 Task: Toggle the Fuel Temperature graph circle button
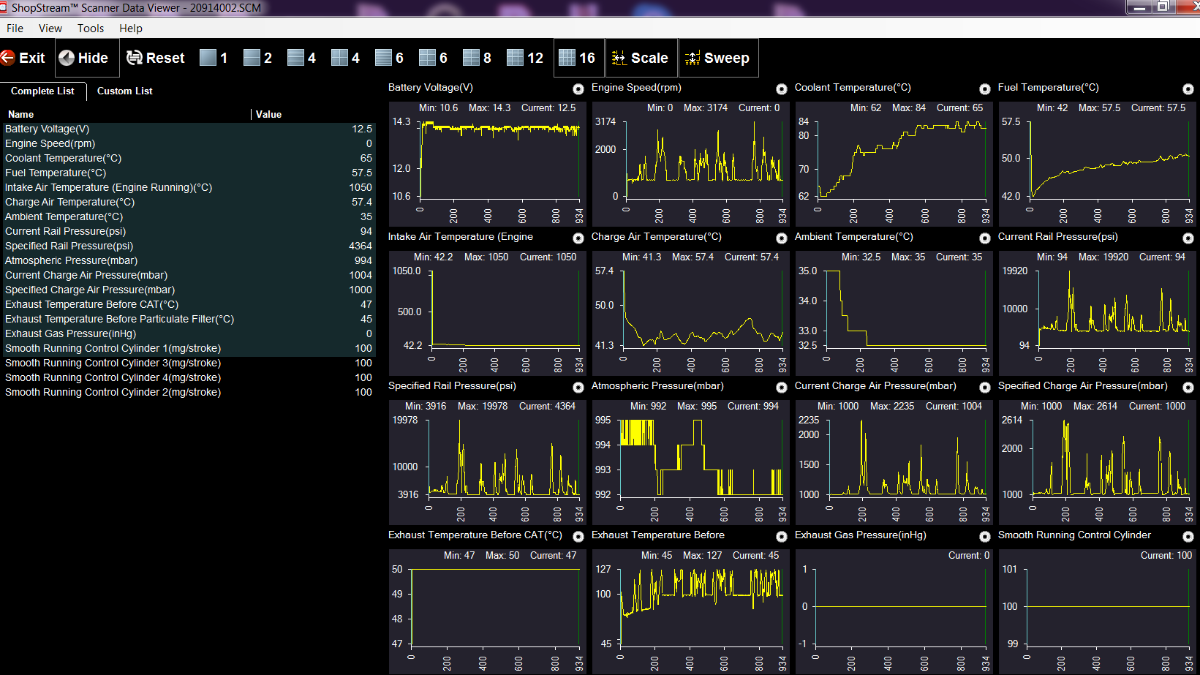click(x=1188, y=88)
